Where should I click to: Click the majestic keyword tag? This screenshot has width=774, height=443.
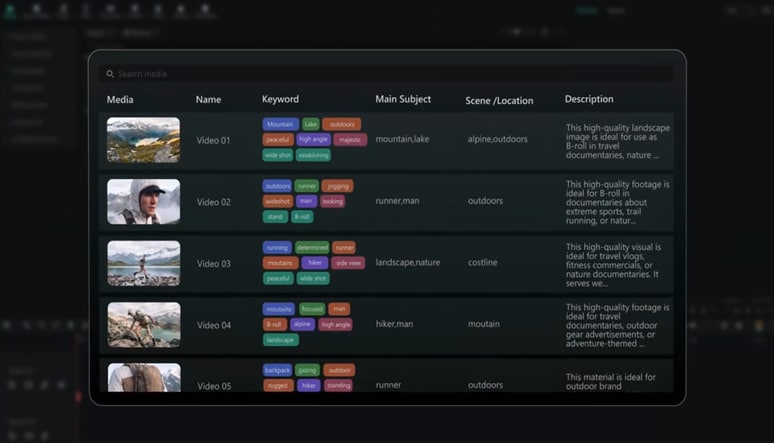[x=350, y=140]
